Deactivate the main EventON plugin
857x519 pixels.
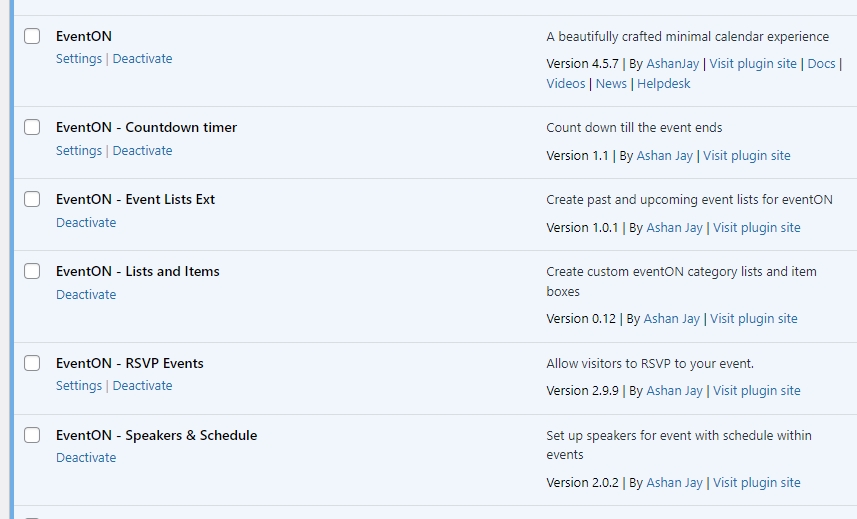142,58
